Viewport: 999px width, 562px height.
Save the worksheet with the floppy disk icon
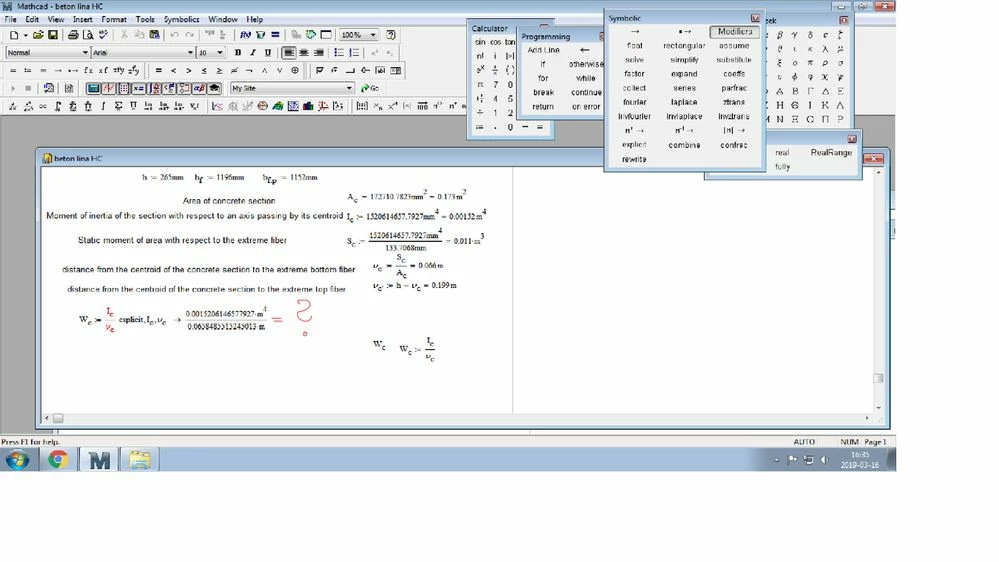pyautogui.click(x=53, y=35)
